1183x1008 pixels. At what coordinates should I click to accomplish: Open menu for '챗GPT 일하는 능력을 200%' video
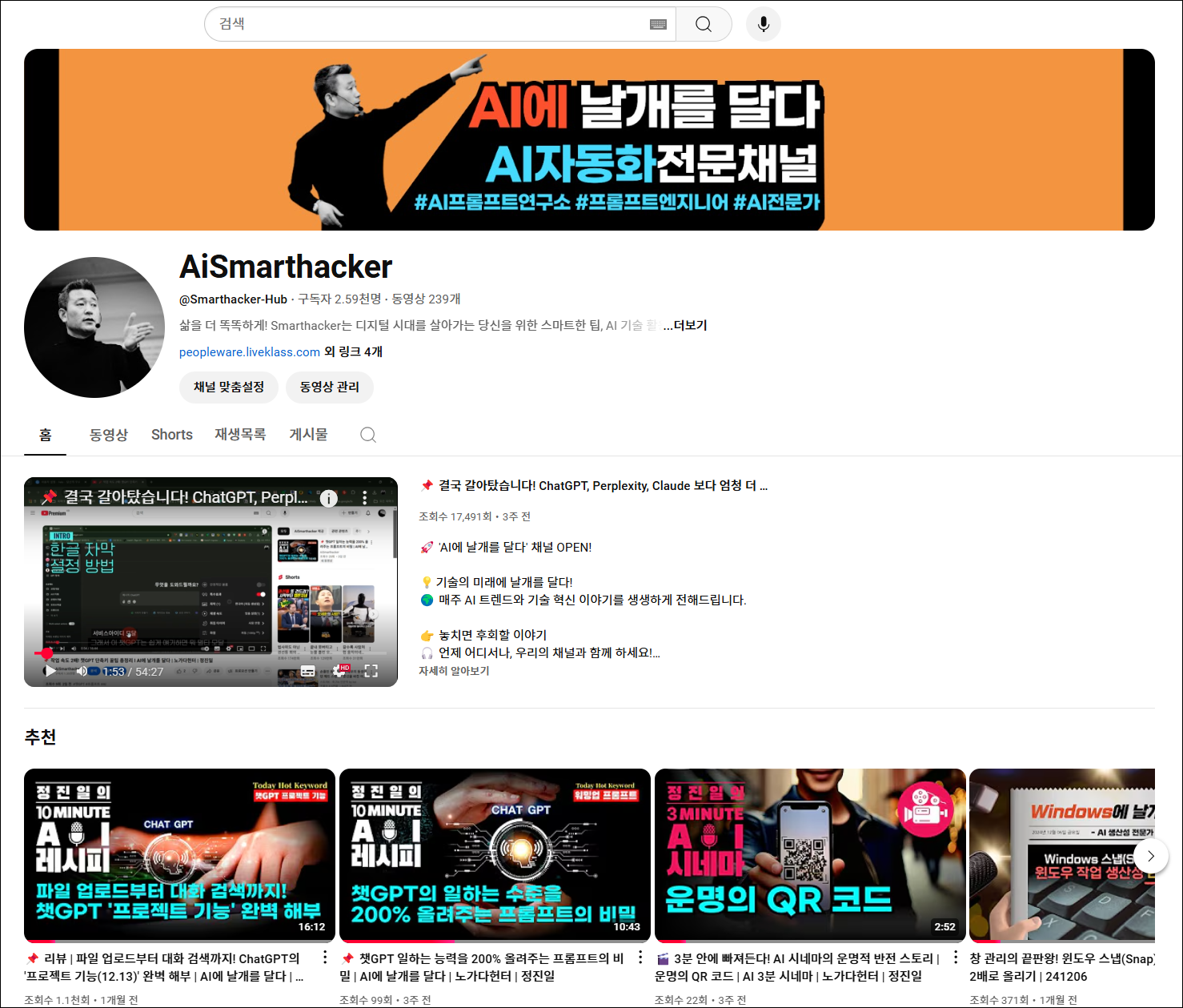(x=640, y=958)
